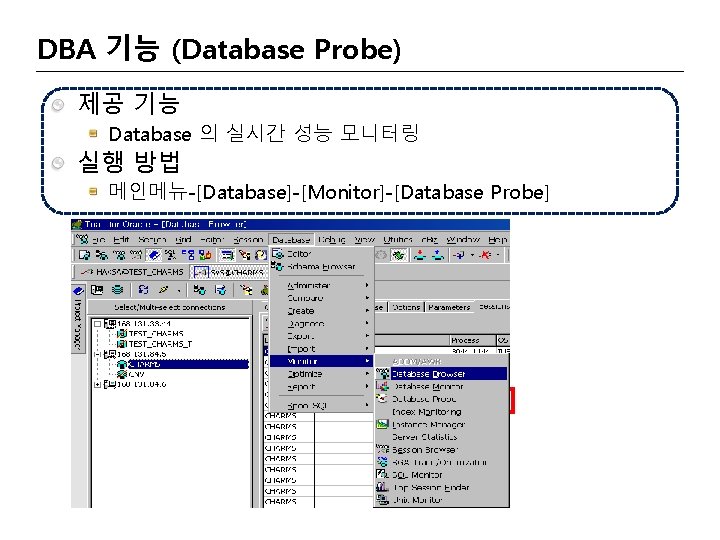The image size is (720, 540).
Task: Click the pressed blue-pen toolbar icon
Action: coord(154,255)
